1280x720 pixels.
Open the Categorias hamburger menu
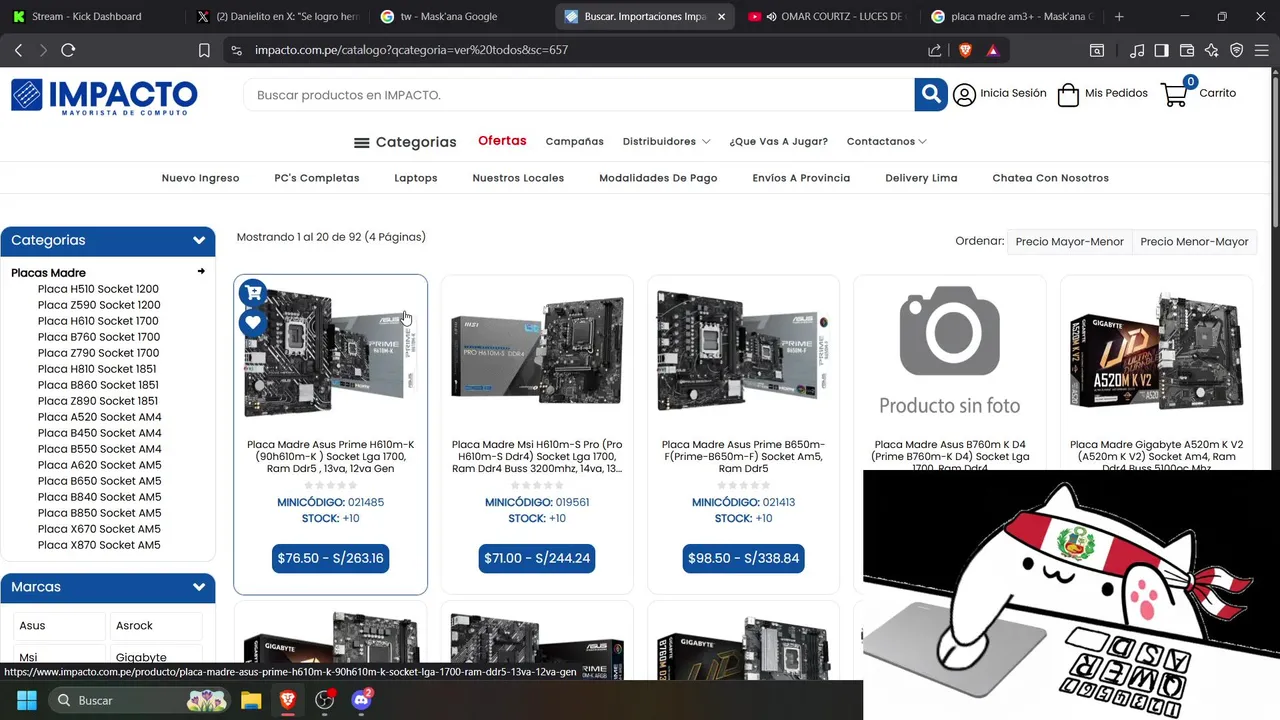click(405, 142)
